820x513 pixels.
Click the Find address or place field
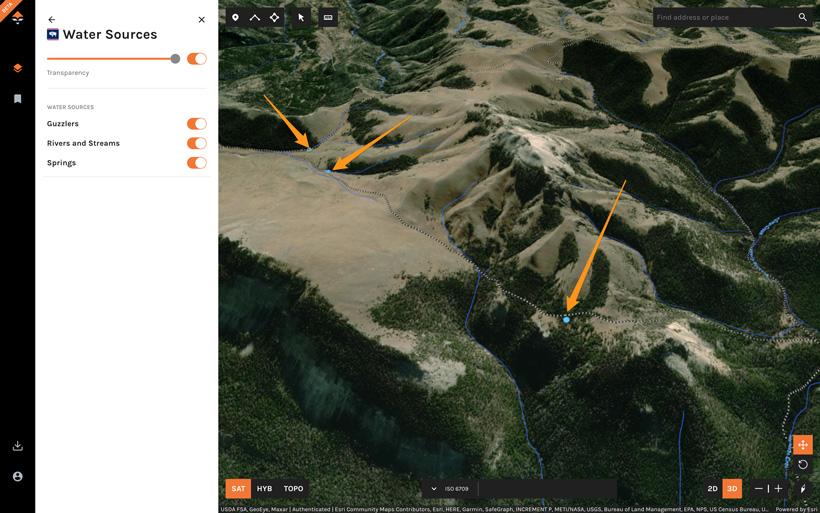click(724, 17)
